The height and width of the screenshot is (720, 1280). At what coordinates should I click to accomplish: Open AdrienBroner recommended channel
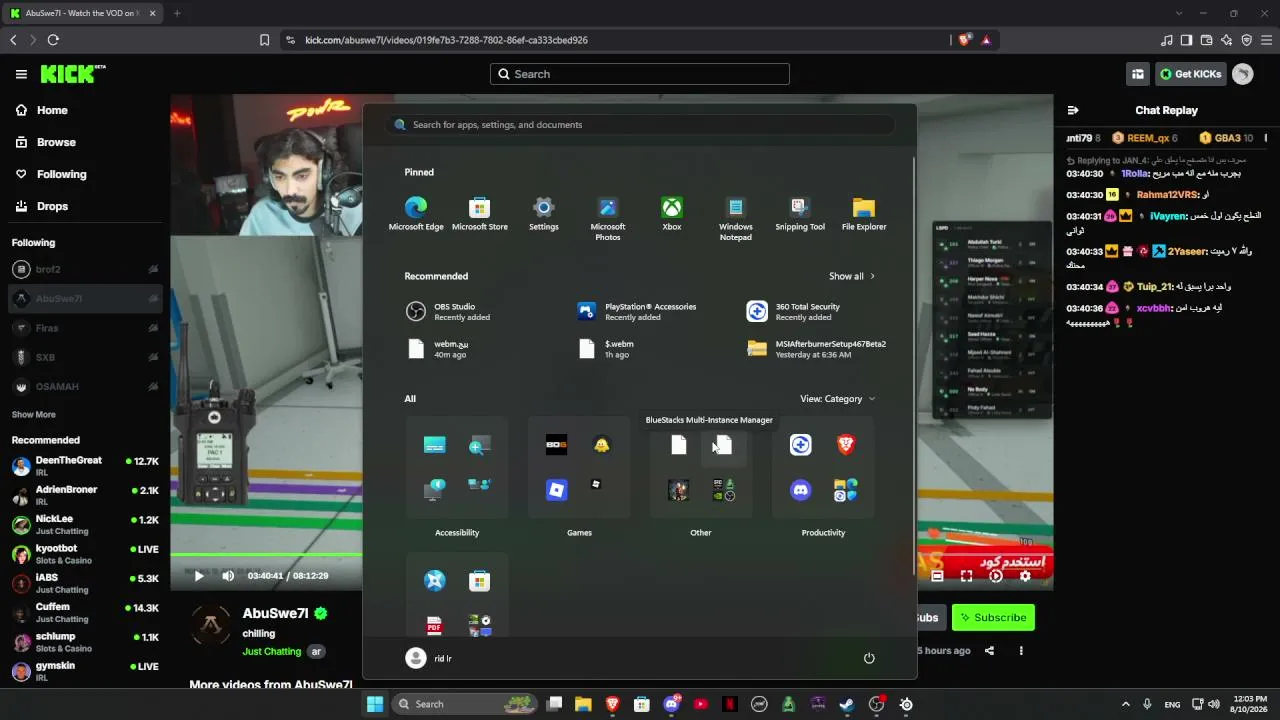85,495
